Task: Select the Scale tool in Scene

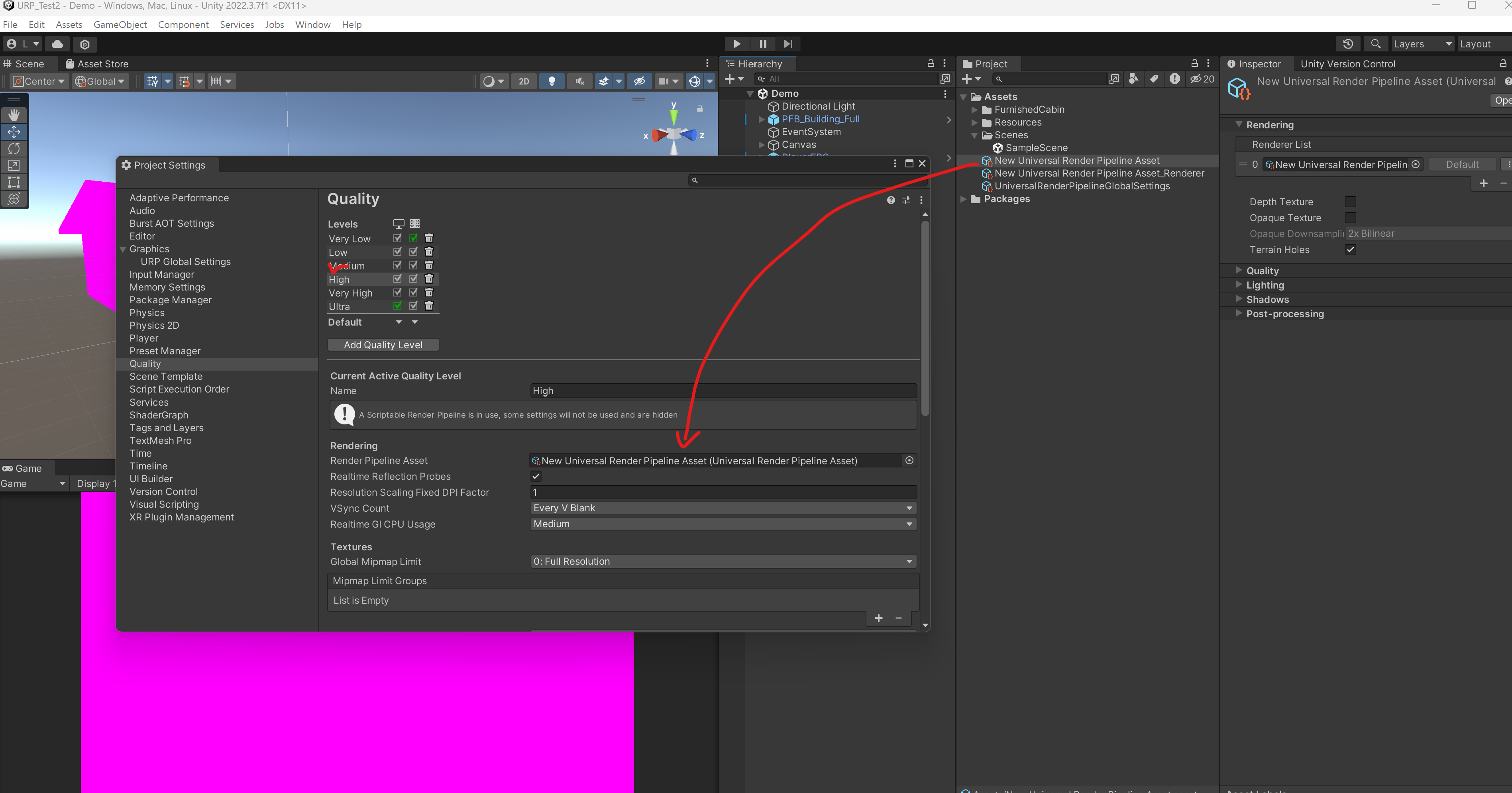Action: click(14, 165)
